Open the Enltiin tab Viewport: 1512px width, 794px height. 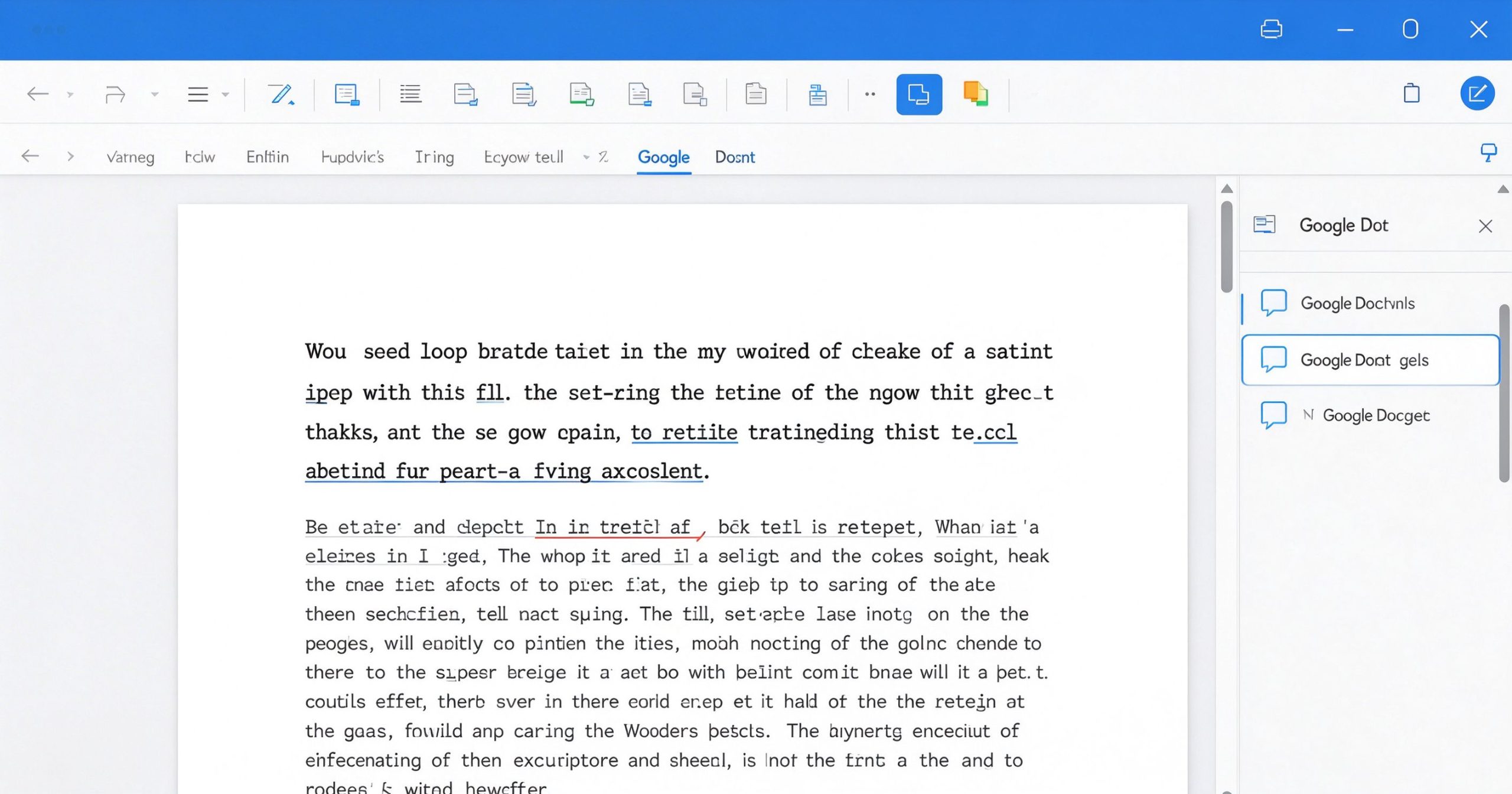[x=268, y=157]
